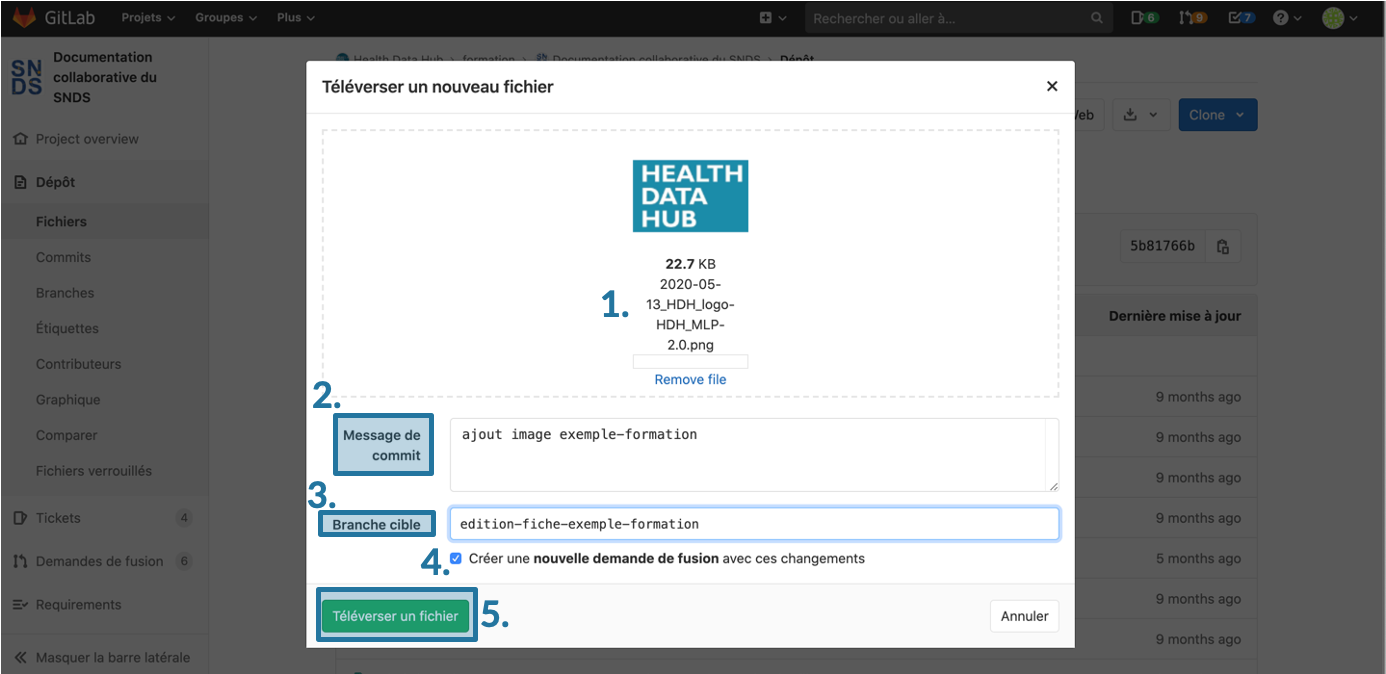Viewport: 1386px width, 674px height.
Task: Click into the commit message text area
Action: (754, 455)
